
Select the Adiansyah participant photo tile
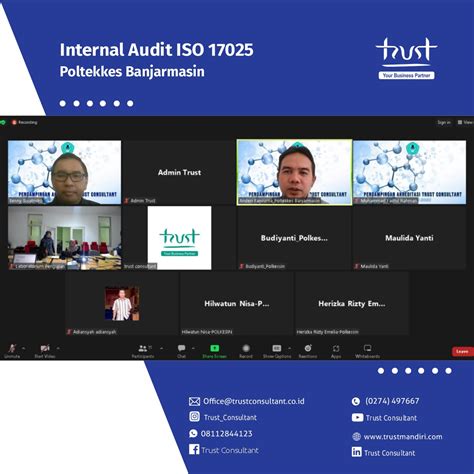[122, 303]
